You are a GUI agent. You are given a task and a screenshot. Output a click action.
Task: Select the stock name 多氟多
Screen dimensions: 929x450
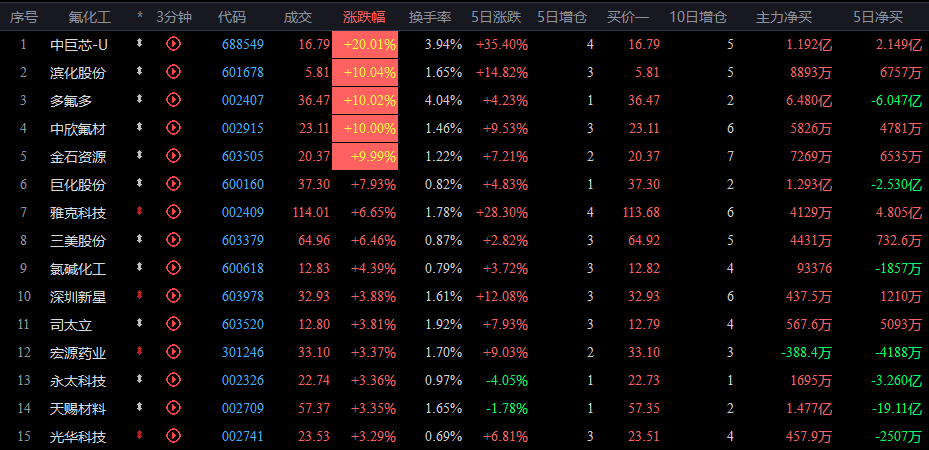pos(71,101)
